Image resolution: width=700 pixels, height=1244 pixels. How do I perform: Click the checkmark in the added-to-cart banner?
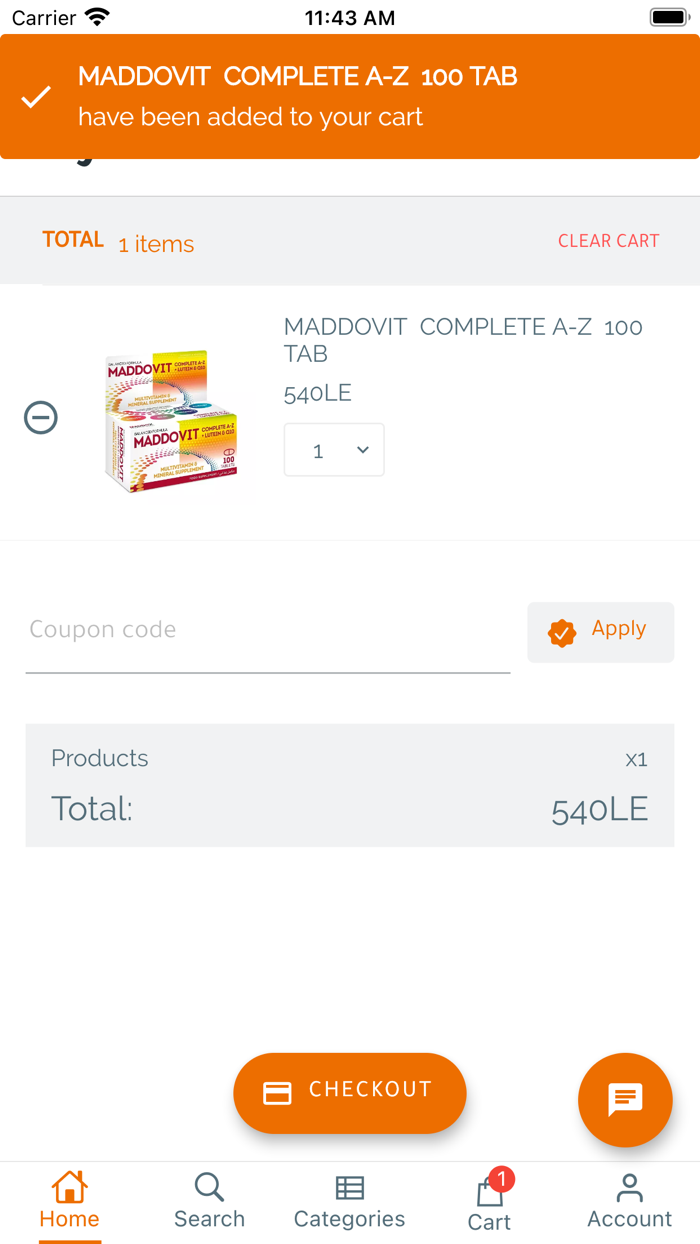pyautogui.click(x=36, y=96)
